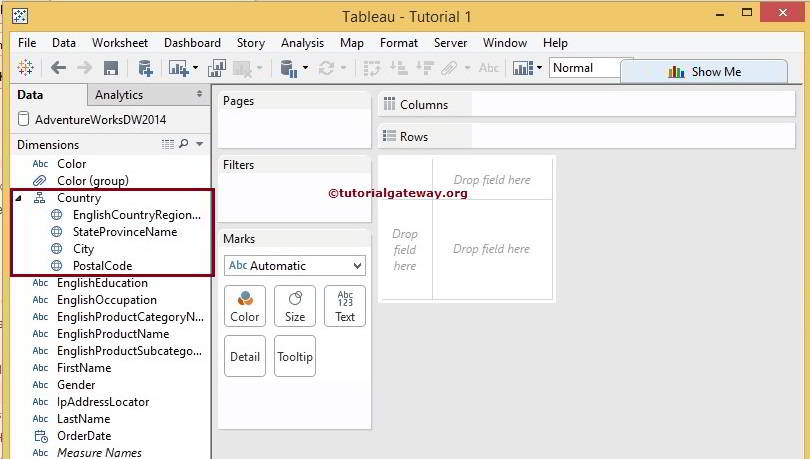Image resolution: width=810 pixels, height=459 pixels.
Task: Click the Save floppy disk icon
Action: coord(111,68)
